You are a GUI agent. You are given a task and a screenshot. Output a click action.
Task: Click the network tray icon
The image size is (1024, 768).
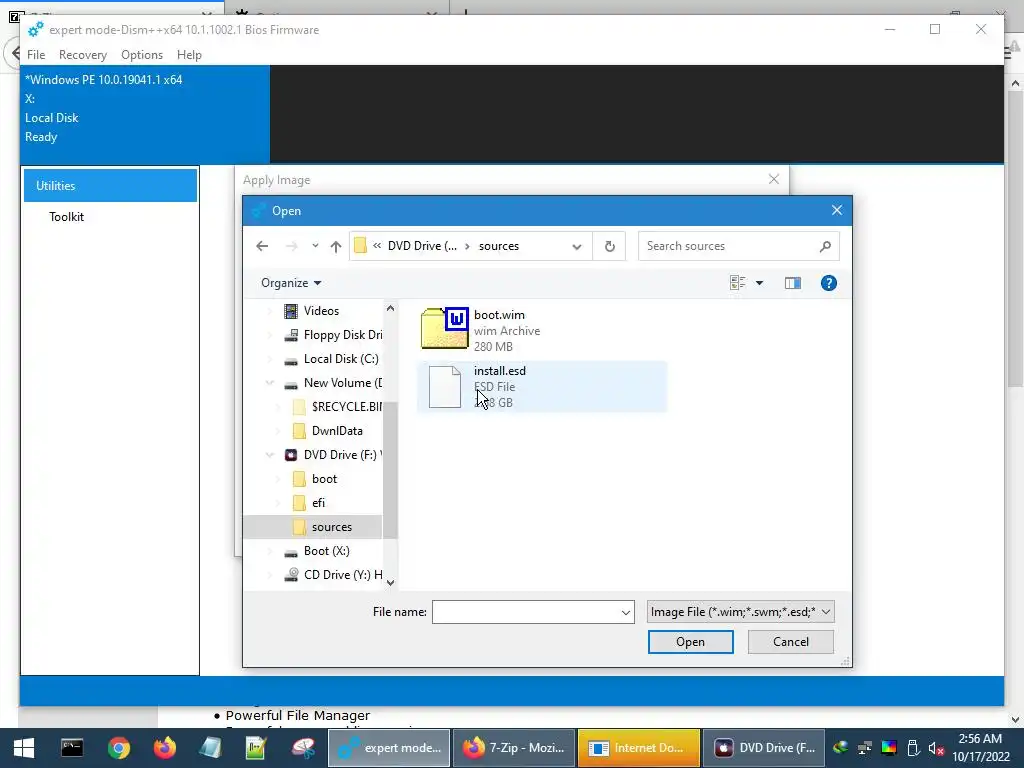tap(865, 748)
